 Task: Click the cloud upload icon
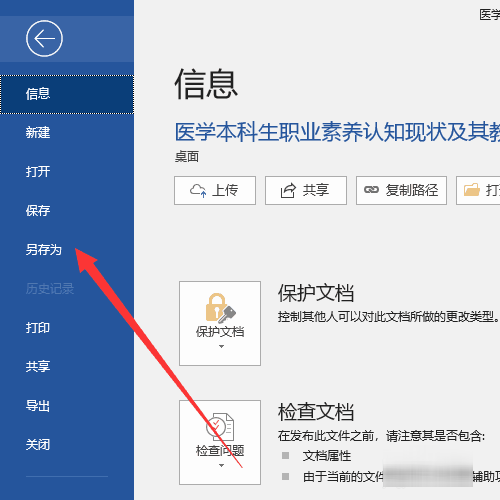pyautogui.click(x=198, y=191)
